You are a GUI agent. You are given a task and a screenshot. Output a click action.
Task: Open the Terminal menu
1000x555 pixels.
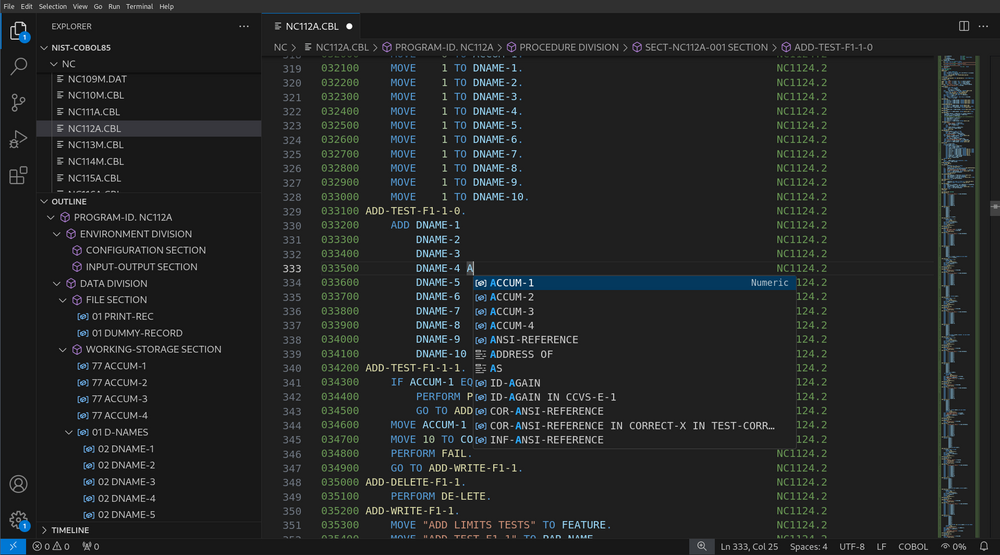click(x=139, y=6)
